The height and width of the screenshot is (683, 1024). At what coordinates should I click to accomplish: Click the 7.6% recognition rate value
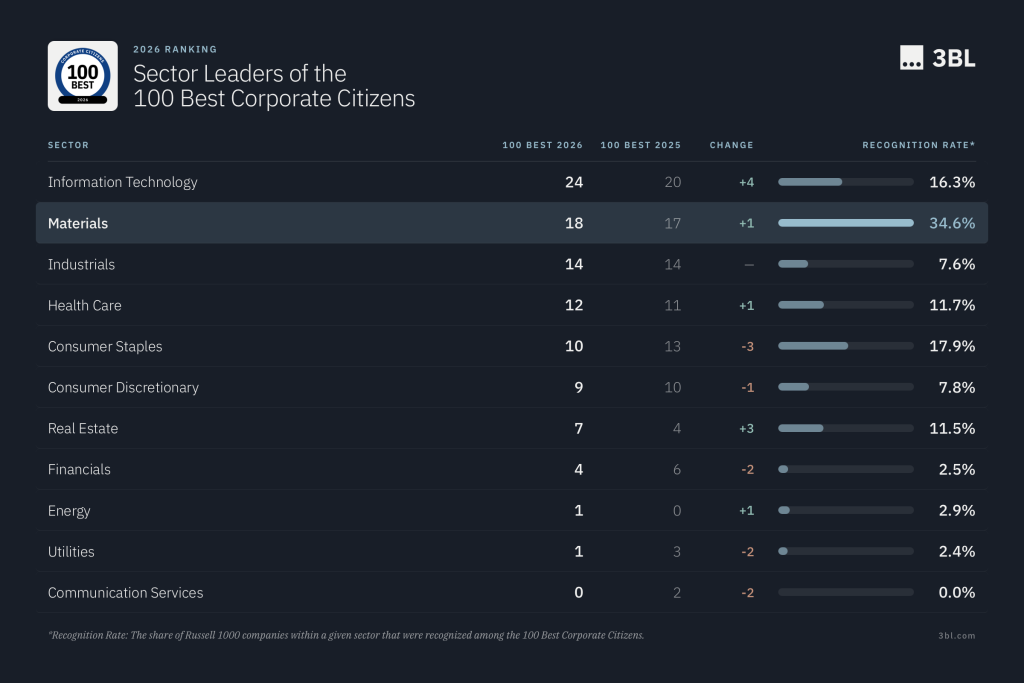point(957,264)
